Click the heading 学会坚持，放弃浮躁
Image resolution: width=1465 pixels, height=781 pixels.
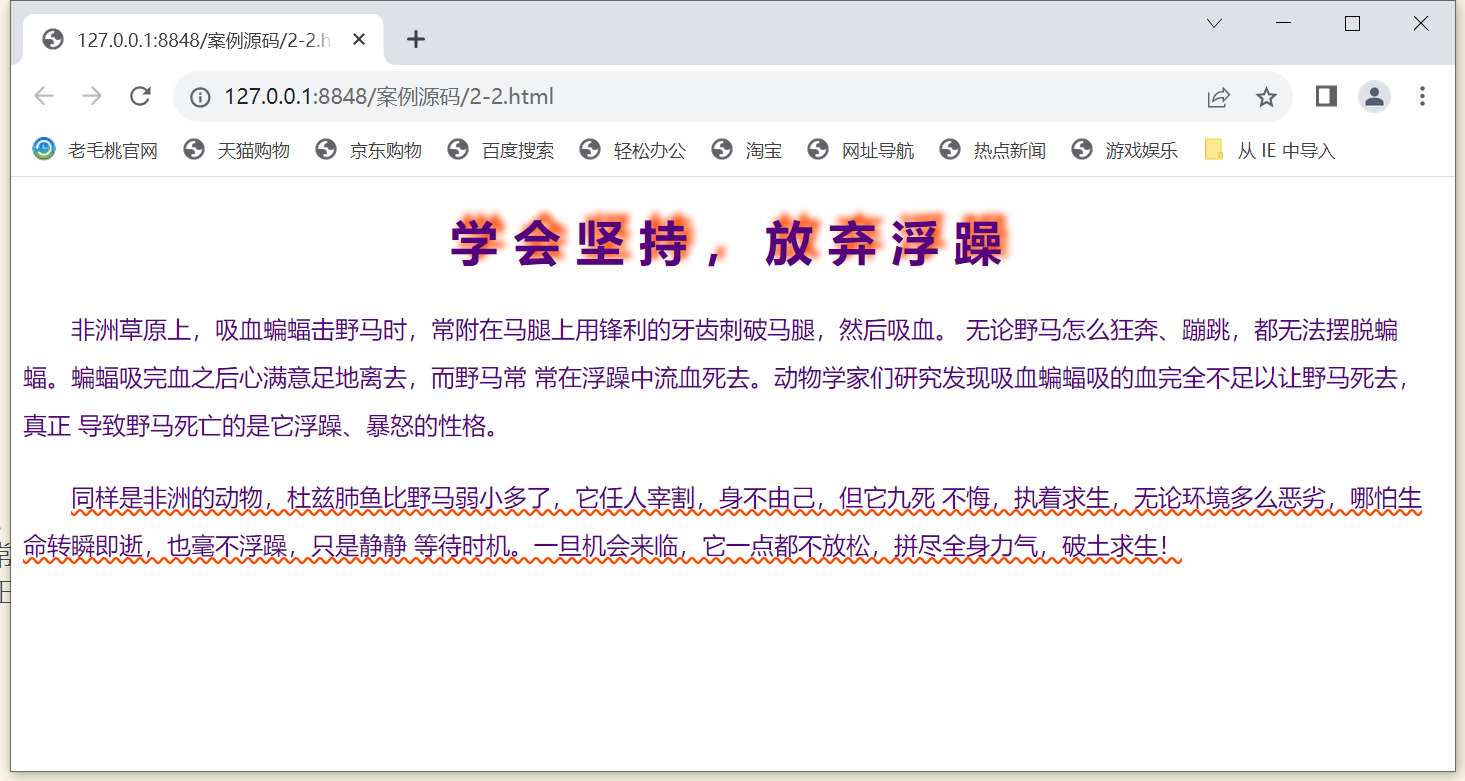(727, 243)
